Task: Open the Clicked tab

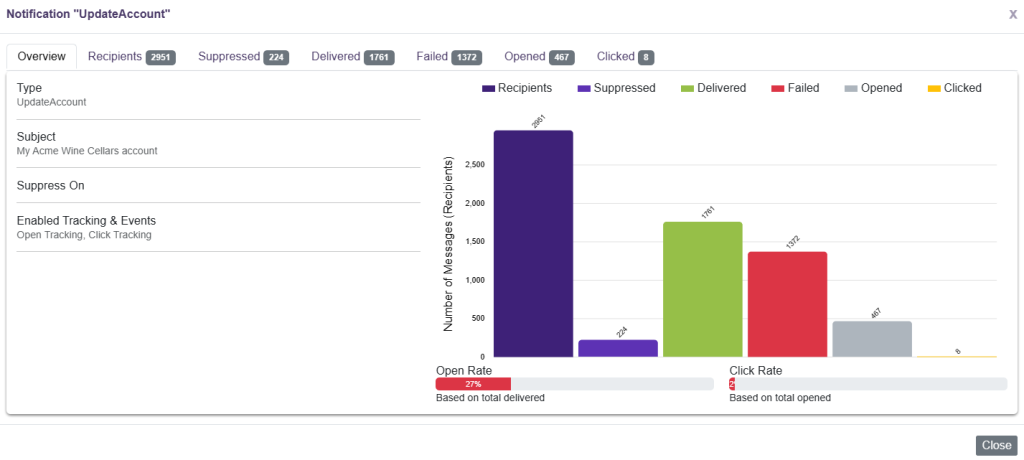Action: coord(625,57)
